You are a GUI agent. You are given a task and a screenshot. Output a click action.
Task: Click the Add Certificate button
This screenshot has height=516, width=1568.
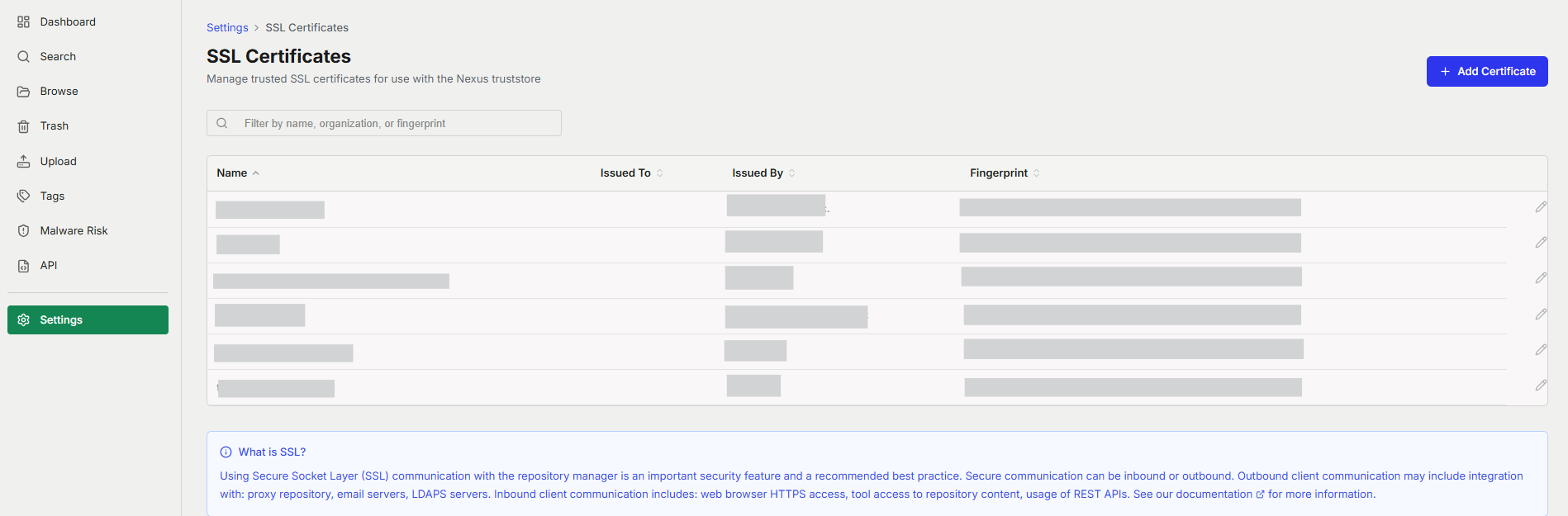click(1486, 71)
